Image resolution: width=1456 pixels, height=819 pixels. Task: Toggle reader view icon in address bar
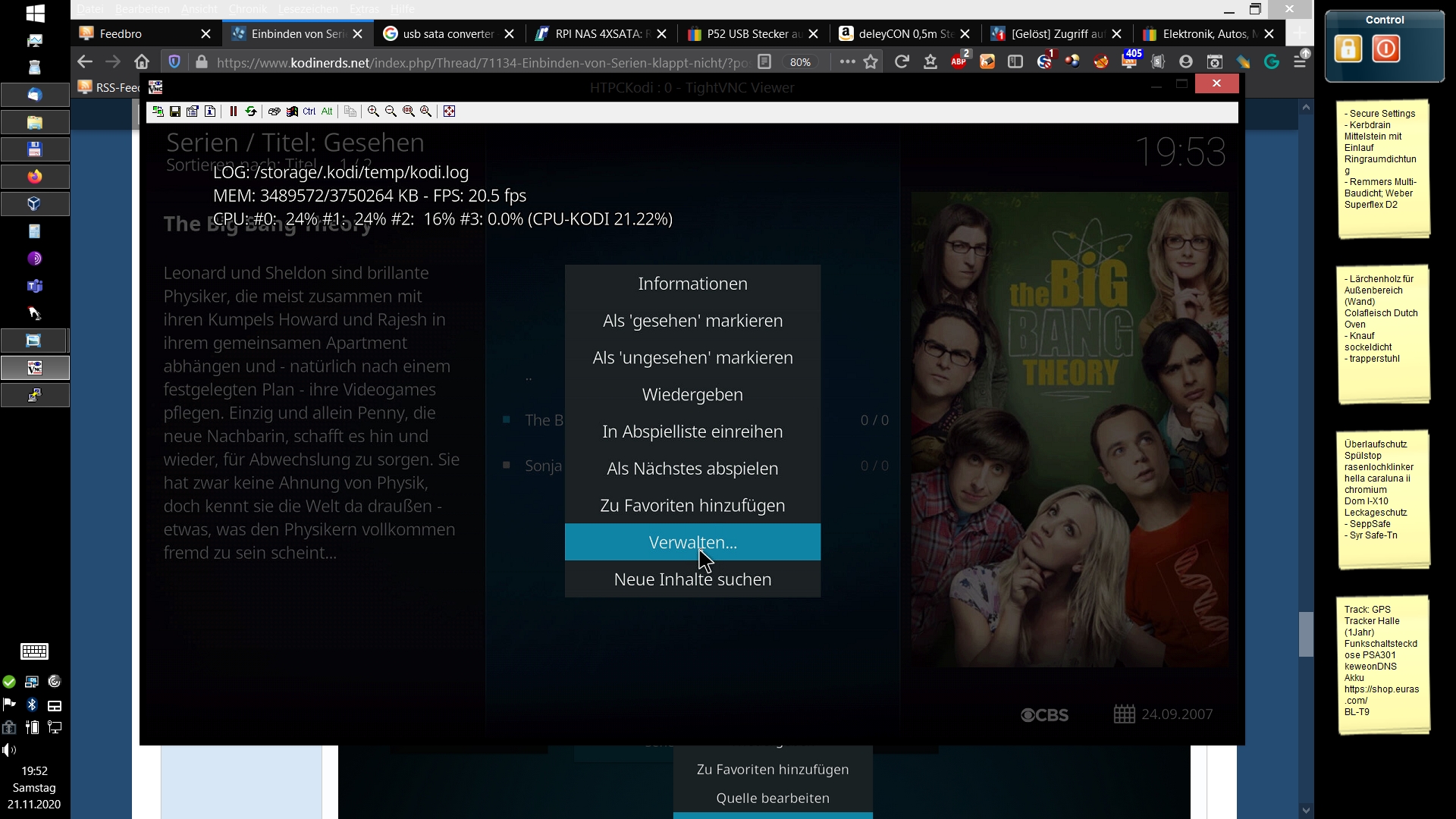(764, 62)
